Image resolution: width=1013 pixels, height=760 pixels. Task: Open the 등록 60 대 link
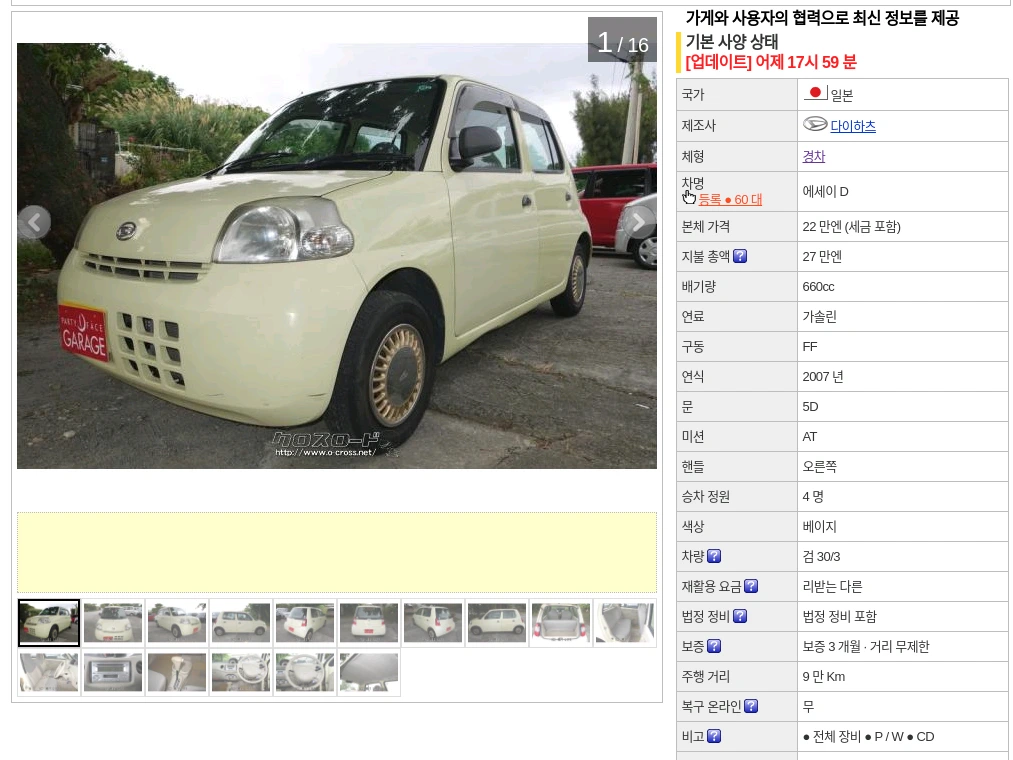point(730,200)
